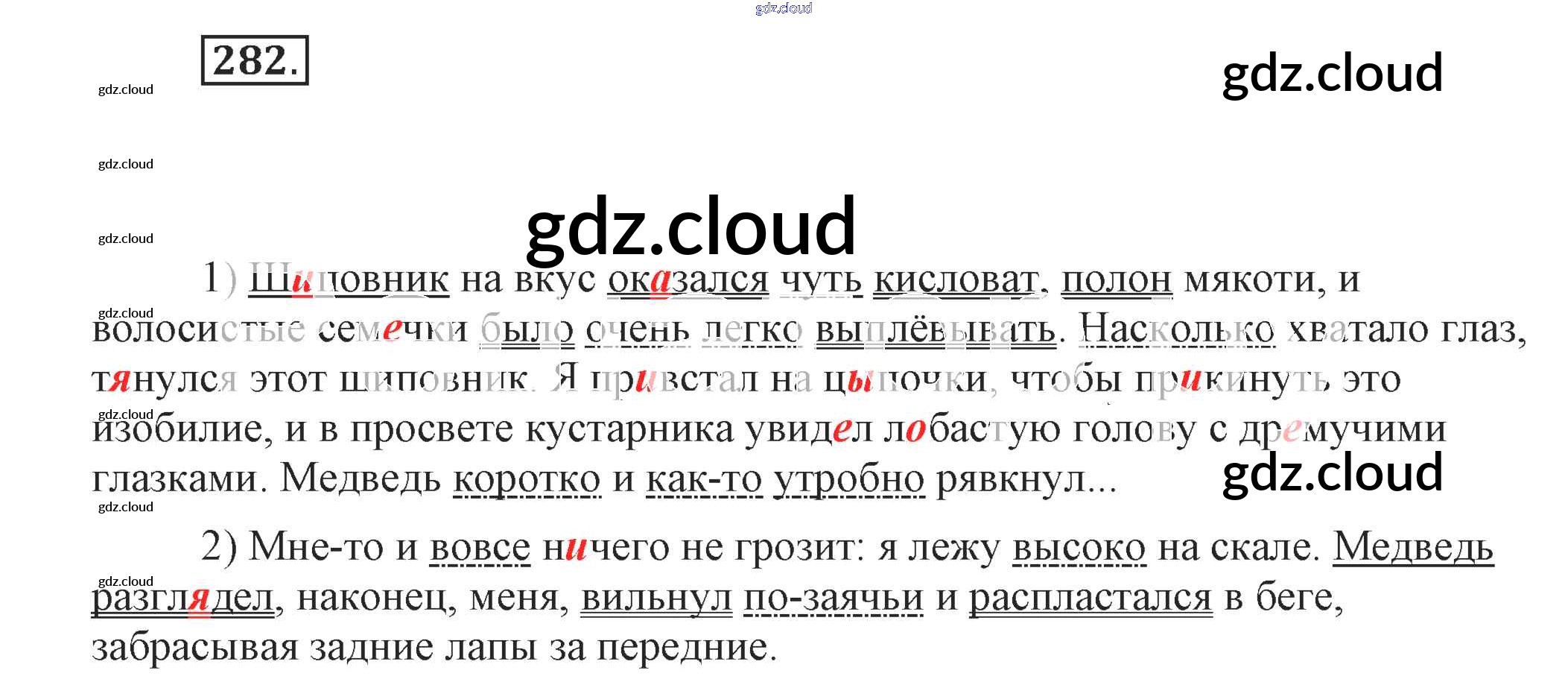Click the red letter "ы" in "цыпочки"

(860, 381)
